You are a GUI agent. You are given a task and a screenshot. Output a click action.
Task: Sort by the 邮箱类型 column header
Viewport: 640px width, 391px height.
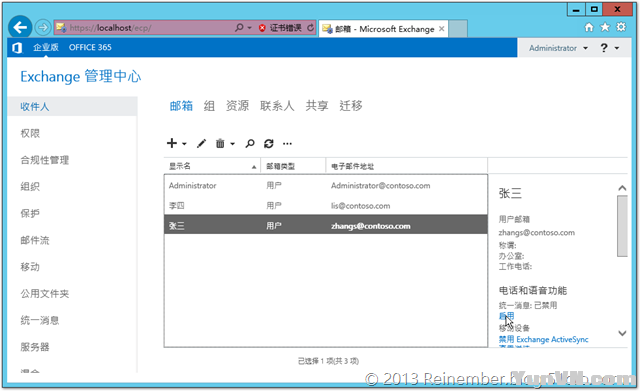pyautogui.click(x=293, y=166)
